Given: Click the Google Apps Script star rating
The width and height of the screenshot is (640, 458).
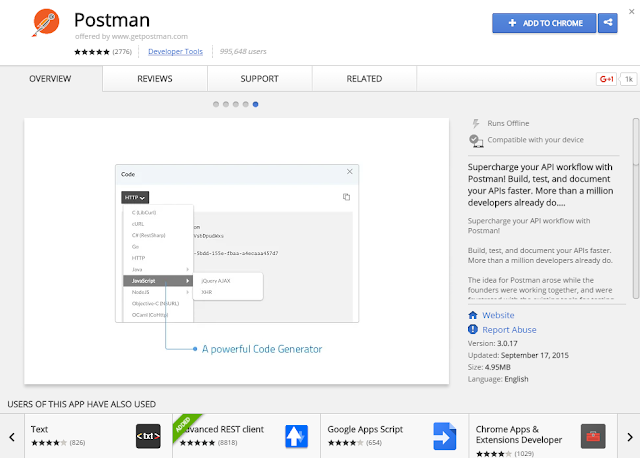Looking at the screenshot, I should pos(345,442).
